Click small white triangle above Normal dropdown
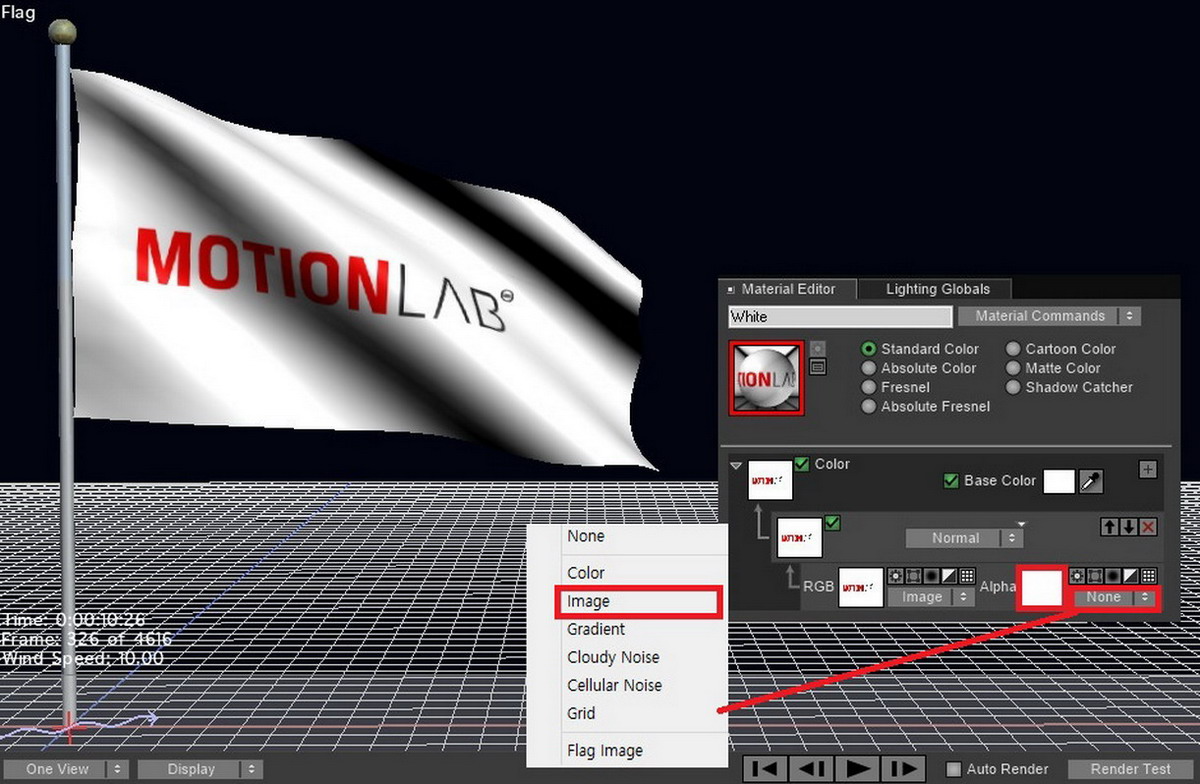 (1021, 523)
